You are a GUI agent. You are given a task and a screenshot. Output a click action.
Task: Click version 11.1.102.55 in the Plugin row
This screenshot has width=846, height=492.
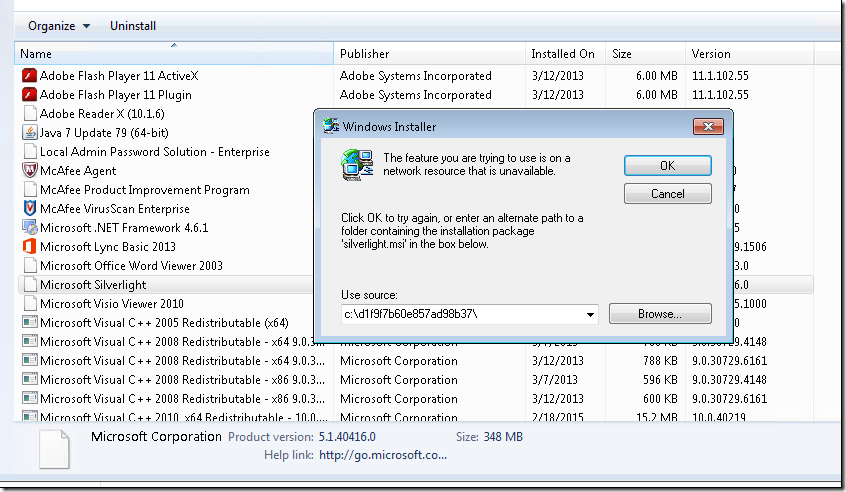pyautogui.click(x=720, y=95)
